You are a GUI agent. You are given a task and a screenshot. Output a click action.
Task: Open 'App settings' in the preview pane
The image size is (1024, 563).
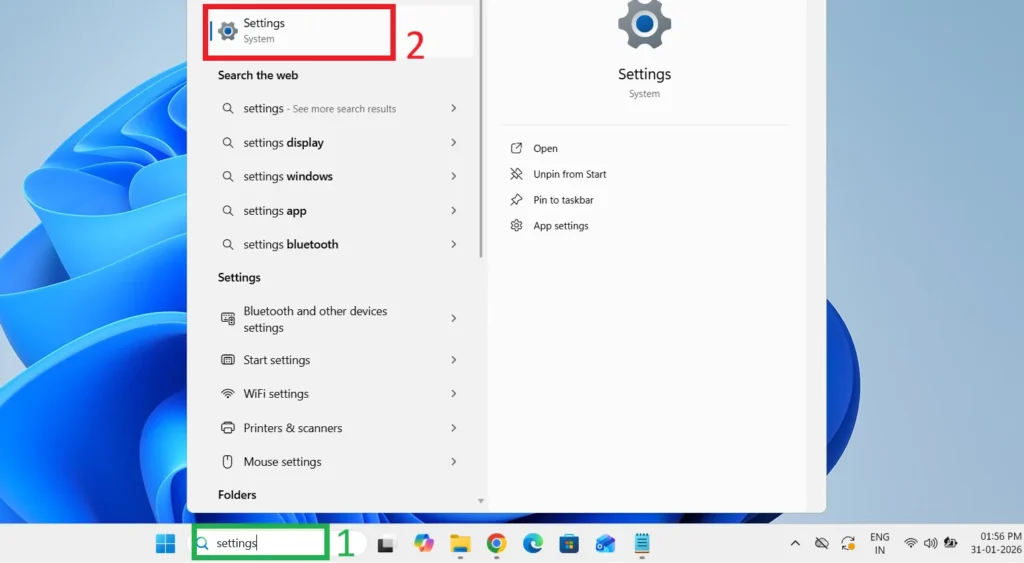560,226
